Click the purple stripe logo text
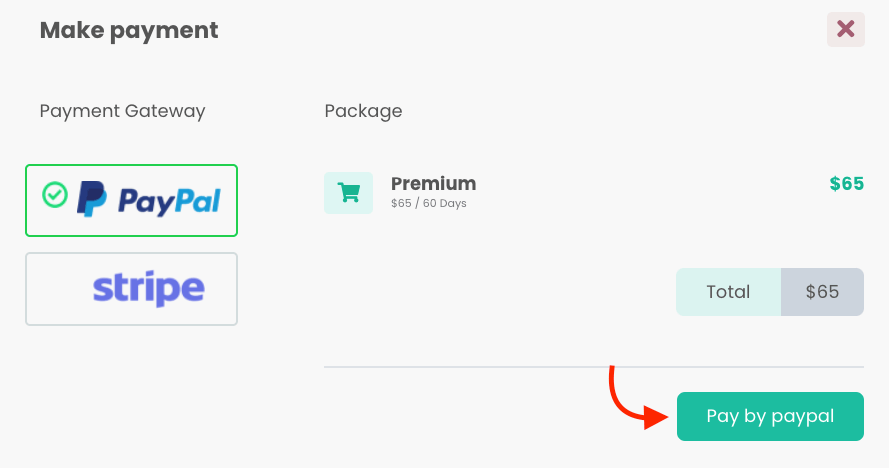 point(149,289)
